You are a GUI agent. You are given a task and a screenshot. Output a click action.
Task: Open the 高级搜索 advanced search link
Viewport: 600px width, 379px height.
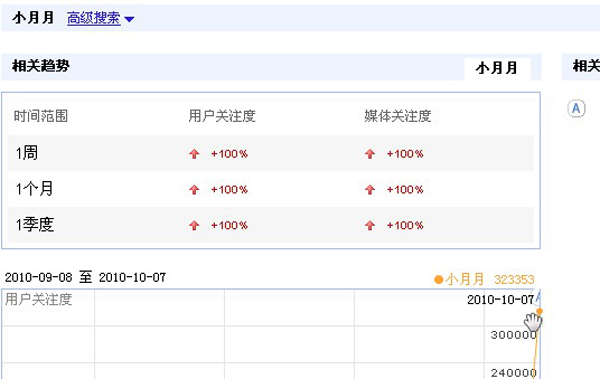pos(94,18)
